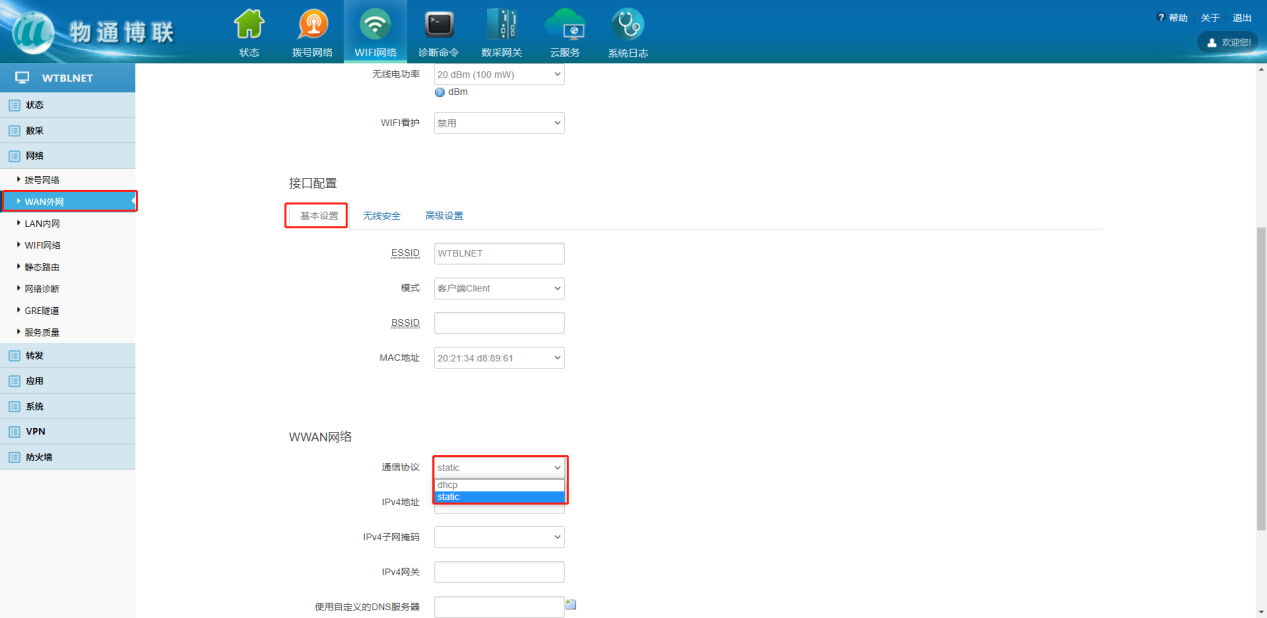This screenshot has height=618, width=1267.
Task: Open the WIFI看护 dropdown
Action: (499, 123)
